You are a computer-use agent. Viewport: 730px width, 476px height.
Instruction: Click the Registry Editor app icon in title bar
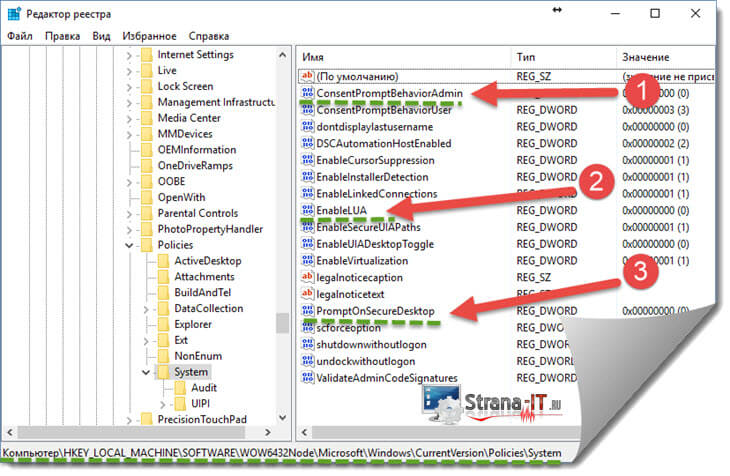(12, 14)
